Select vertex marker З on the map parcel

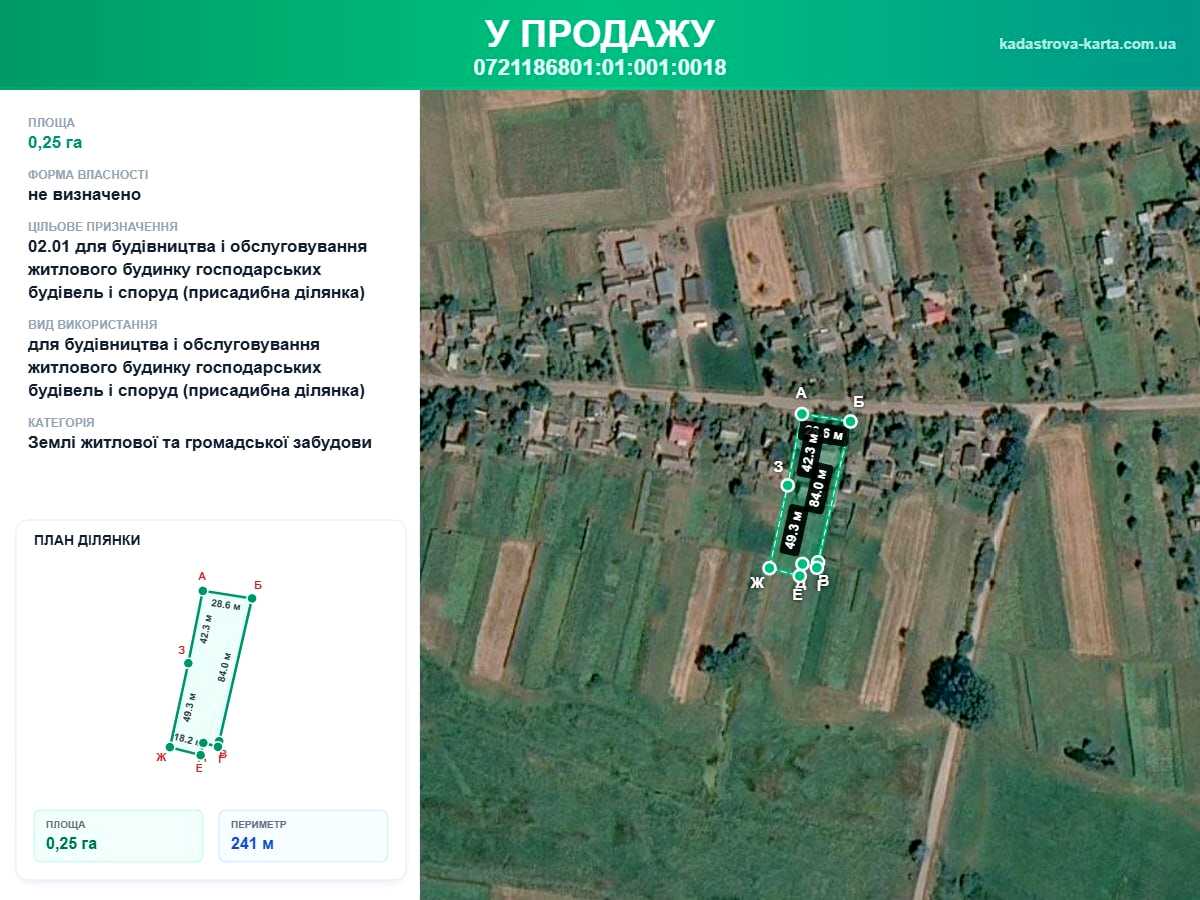[x=787, y=485]
